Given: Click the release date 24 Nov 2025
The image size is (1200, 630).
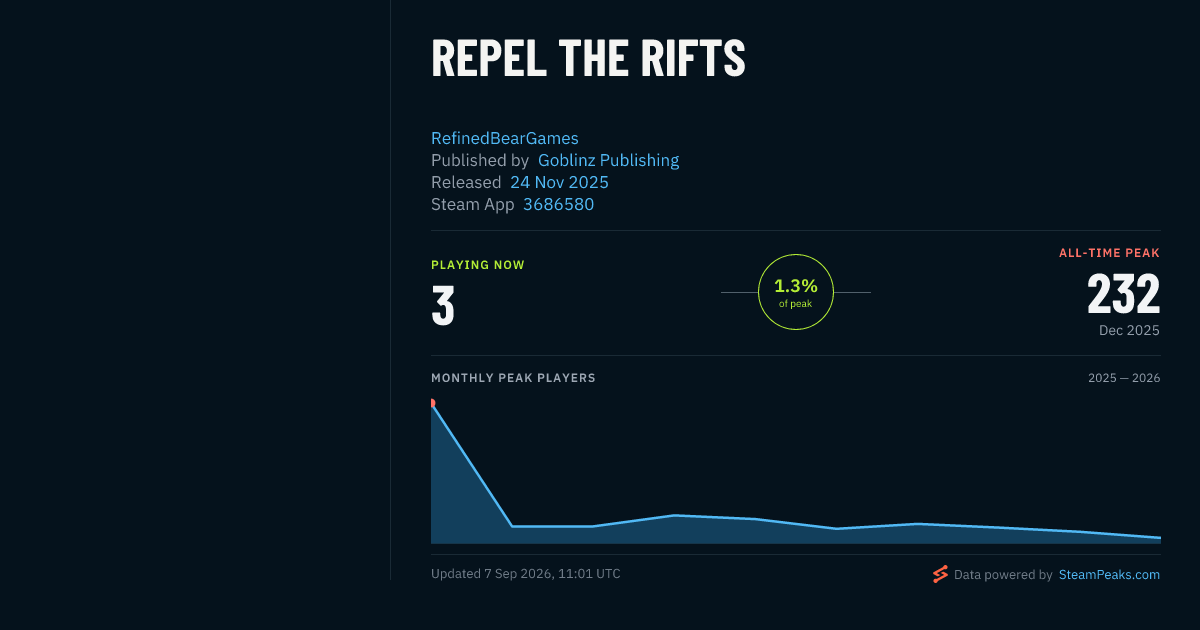Looking at the screenshot, I should [559, 182].
